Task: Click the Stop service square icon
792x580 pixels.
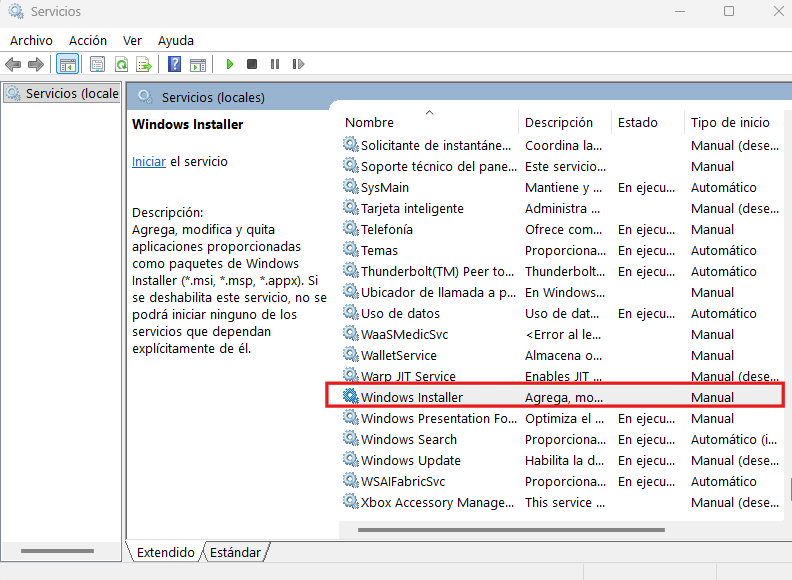Action: [252, 64]
